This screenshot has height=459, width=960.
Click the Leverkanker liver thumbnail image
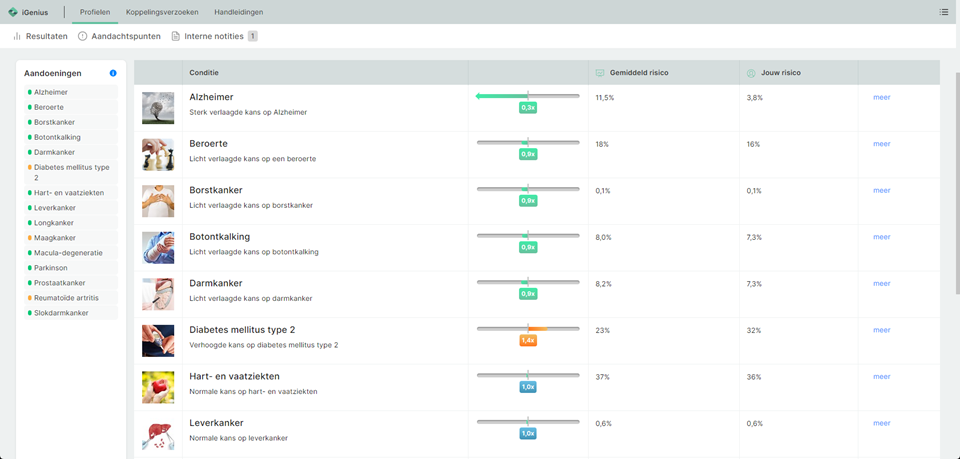[x=158, y=434]
